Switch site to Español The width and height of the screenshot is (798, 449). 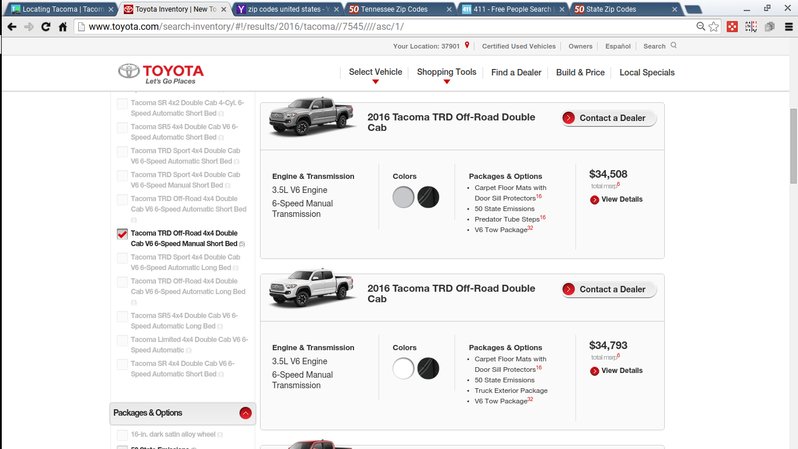pos(618,46)
